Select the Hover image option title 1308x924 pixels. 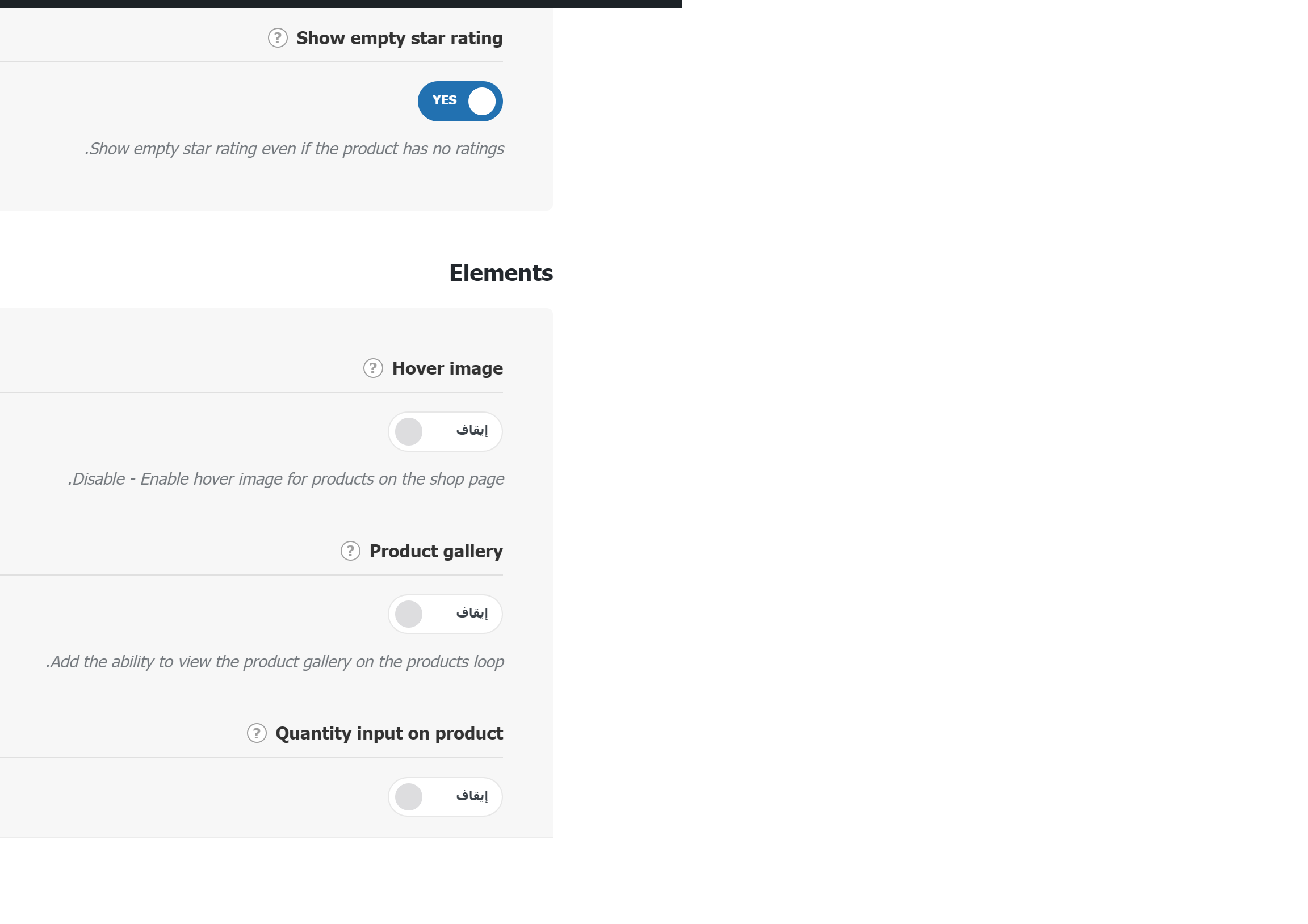pos(447,368)
